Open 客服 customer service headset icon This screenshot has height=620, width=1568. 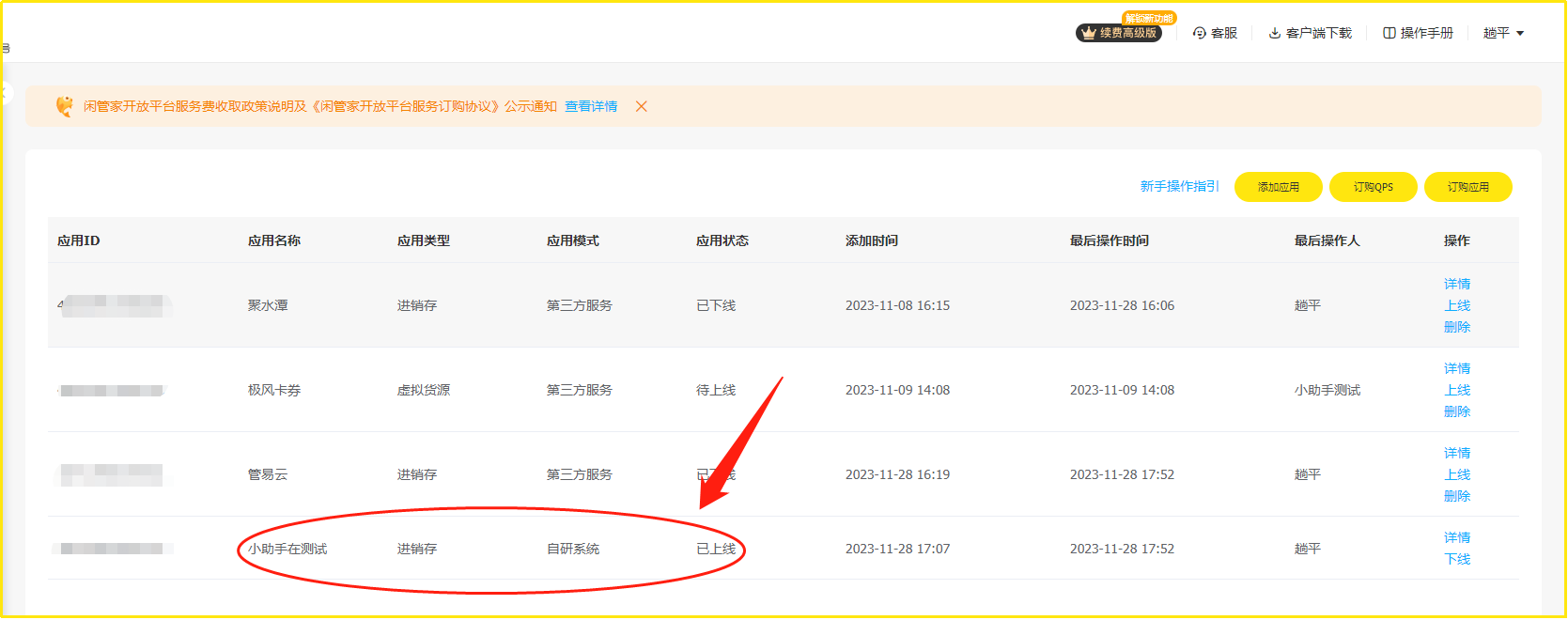click(1199, 33)
